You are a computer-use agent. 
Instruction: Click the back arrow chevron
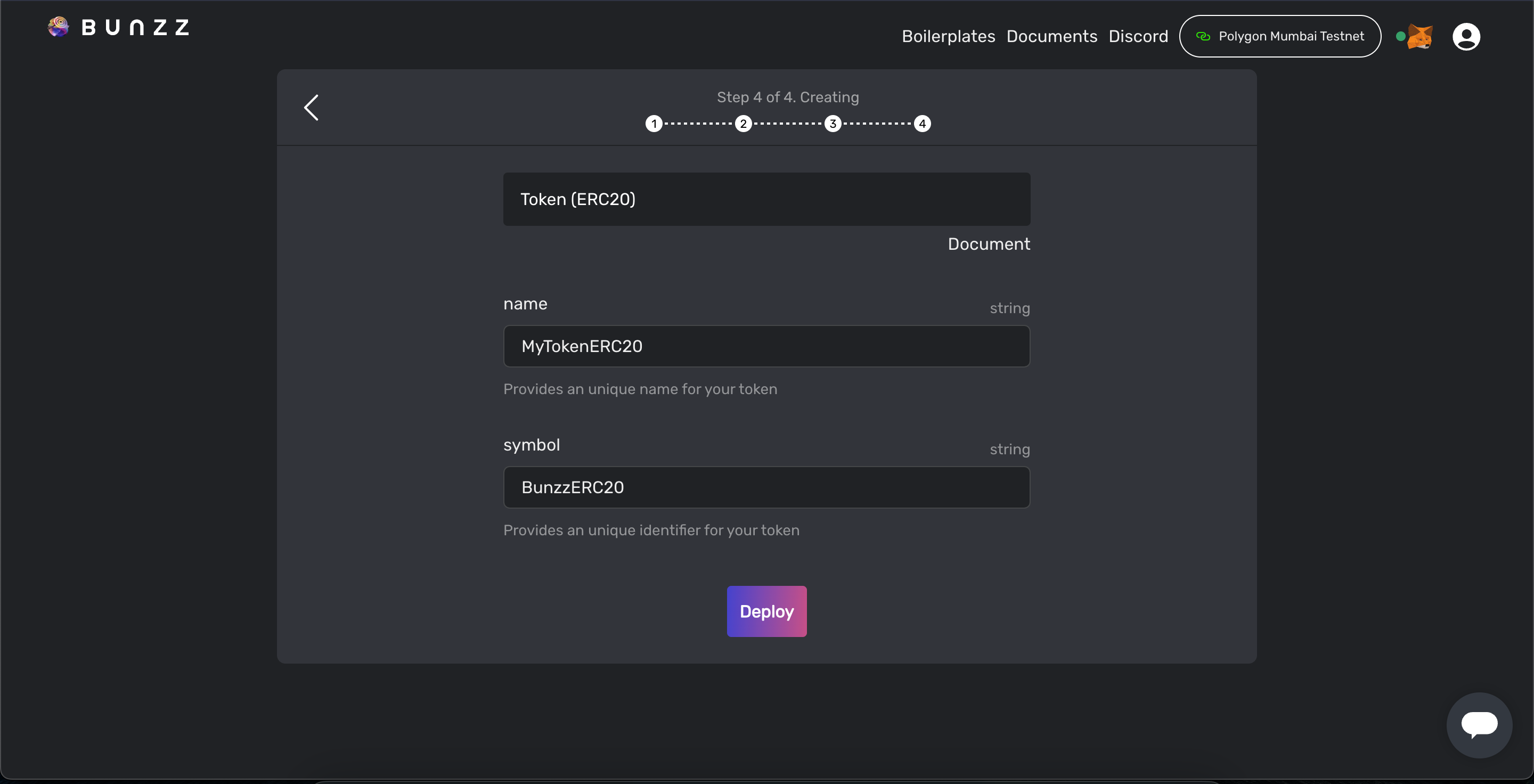pos(312,108)
